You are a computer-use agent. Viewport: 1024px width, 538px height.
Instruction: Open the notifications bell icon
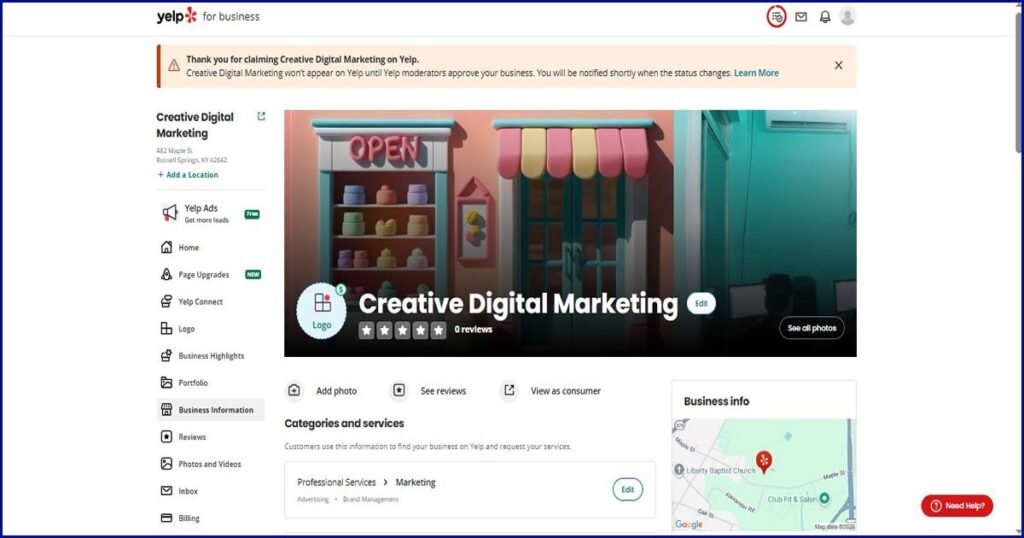coord(825,17)
